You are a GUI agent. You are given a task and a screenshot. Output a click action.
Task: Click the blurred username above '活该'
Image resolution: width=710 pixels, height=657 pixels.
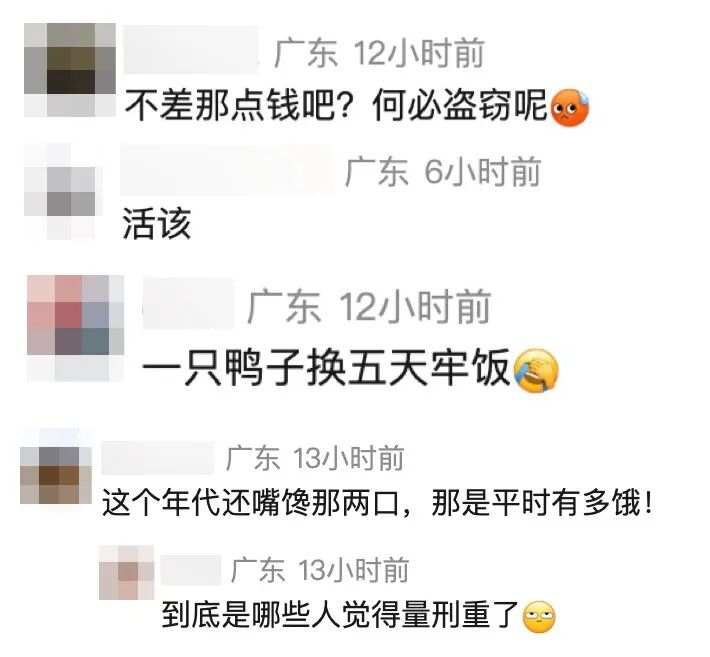[x=227, y=169]
